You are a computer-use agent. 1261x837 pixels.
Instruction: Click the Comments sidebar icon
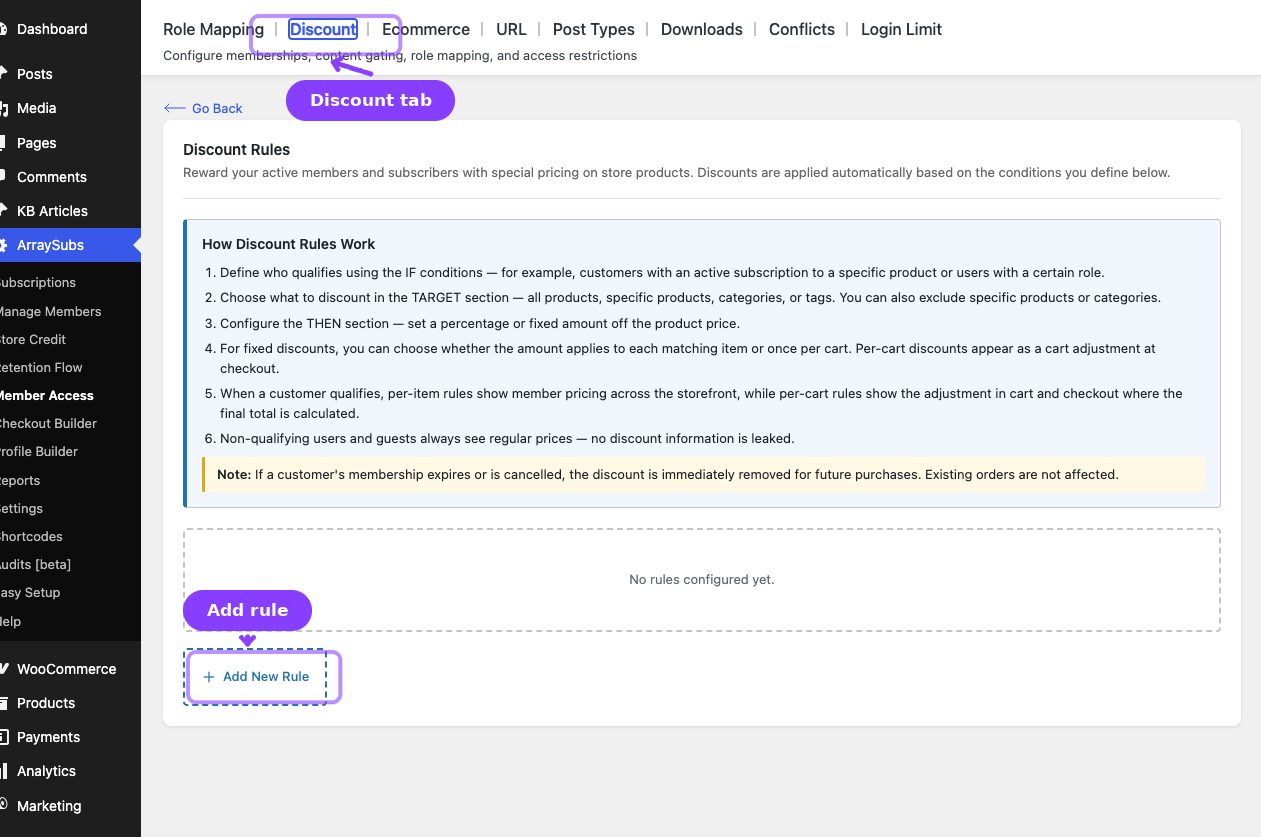[x=4, y=176]
